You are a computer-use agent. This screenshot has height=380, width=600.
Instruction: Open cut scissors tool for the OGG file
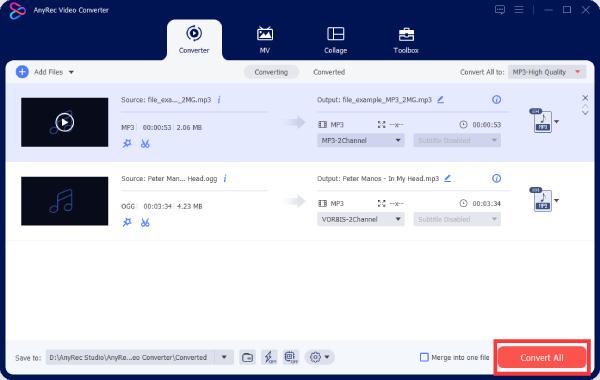point(145,222)
